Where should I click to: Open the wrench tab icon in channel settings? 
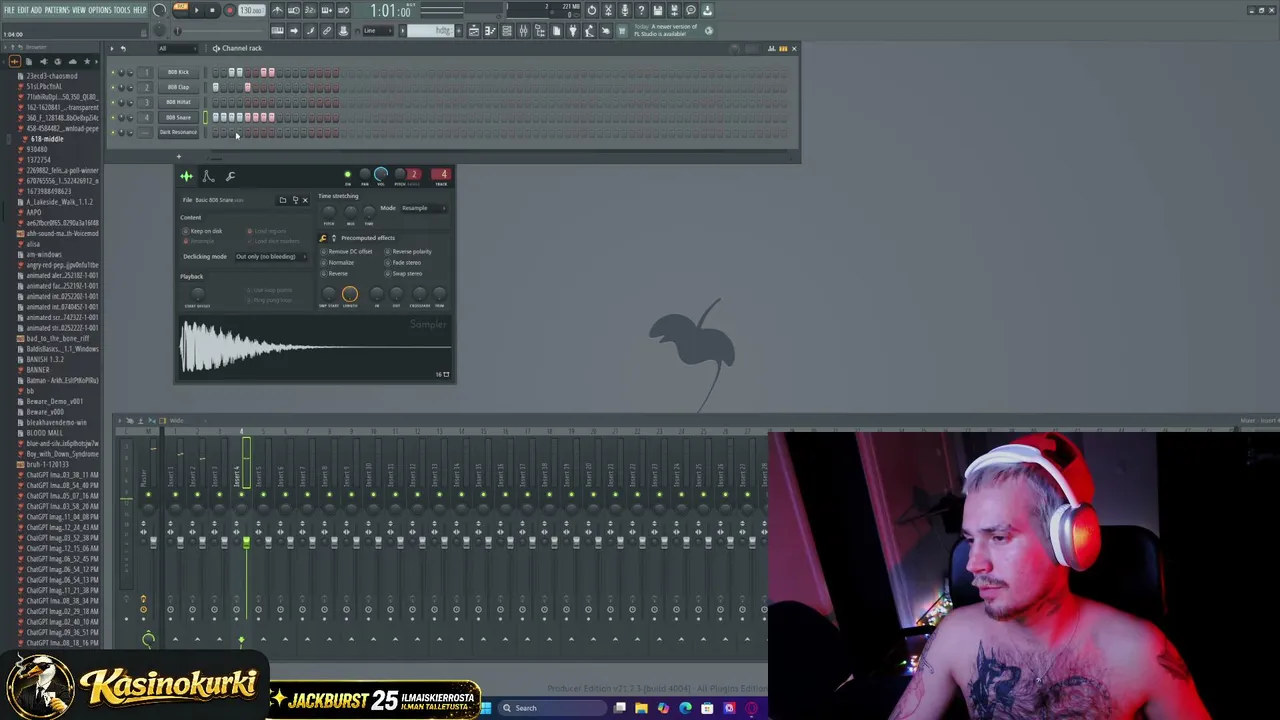[x=230, y=177]
